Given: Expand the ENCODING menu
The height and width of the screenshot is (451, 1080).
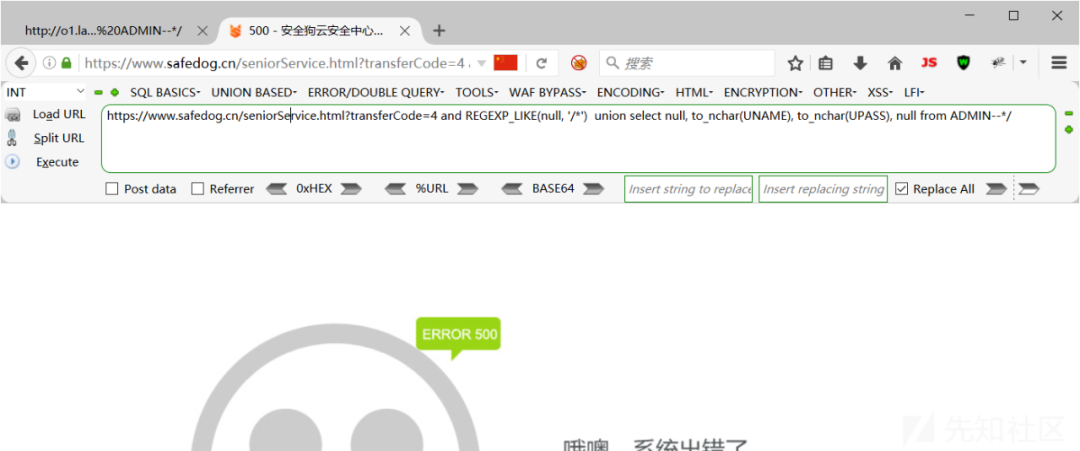Looking at the screenshot, I should tap(630, 92).
